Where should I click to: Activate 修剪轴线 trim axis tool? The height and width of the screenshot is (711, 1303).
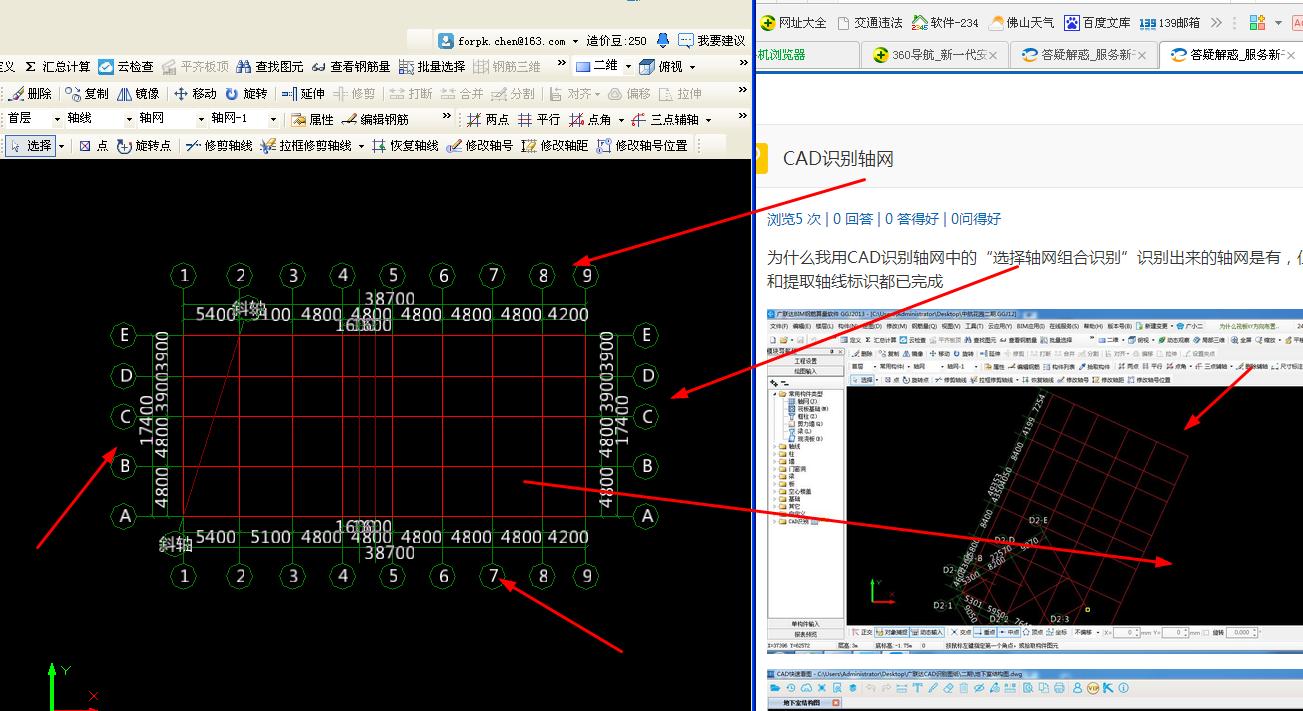click(x=218, y=145)
